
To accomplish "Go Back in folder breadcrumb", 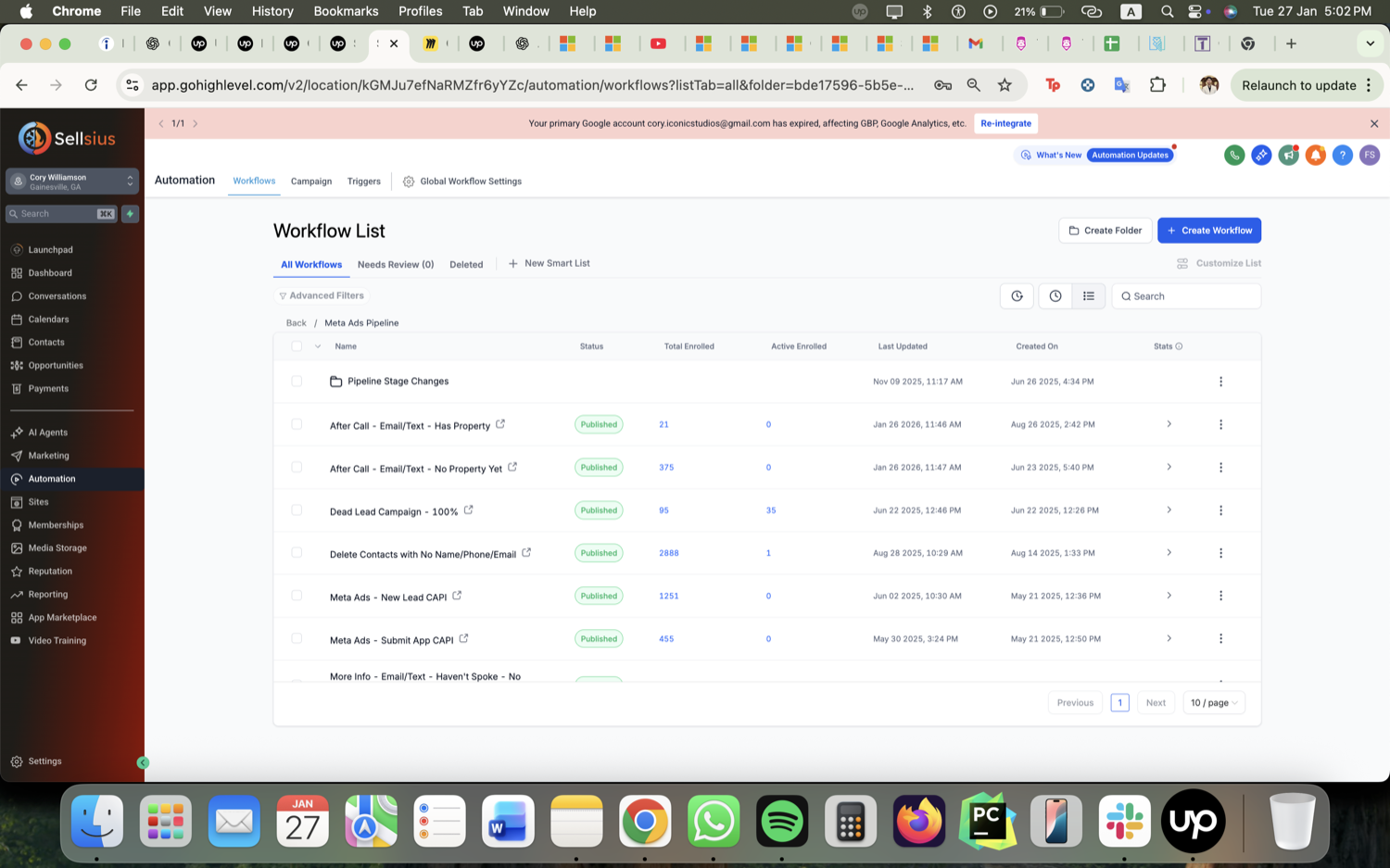I will pos(296,323).
